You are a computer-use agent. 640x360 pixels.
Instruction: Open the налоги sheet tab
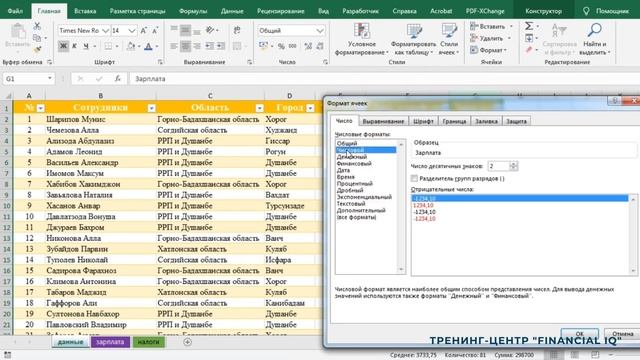(148, 342)
